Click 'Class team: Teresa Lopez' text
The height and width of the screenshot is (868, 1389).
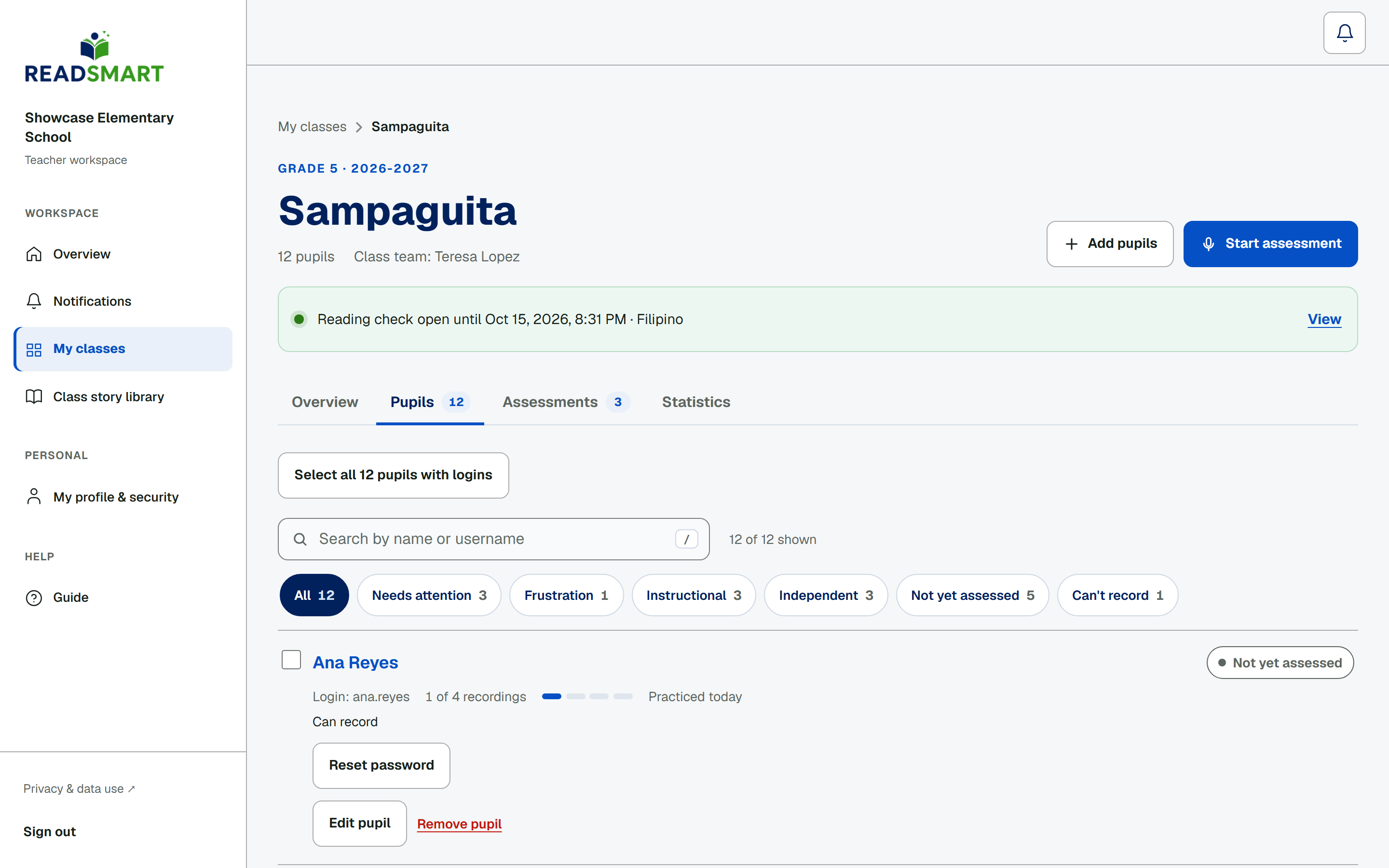[x=437, y=257]
